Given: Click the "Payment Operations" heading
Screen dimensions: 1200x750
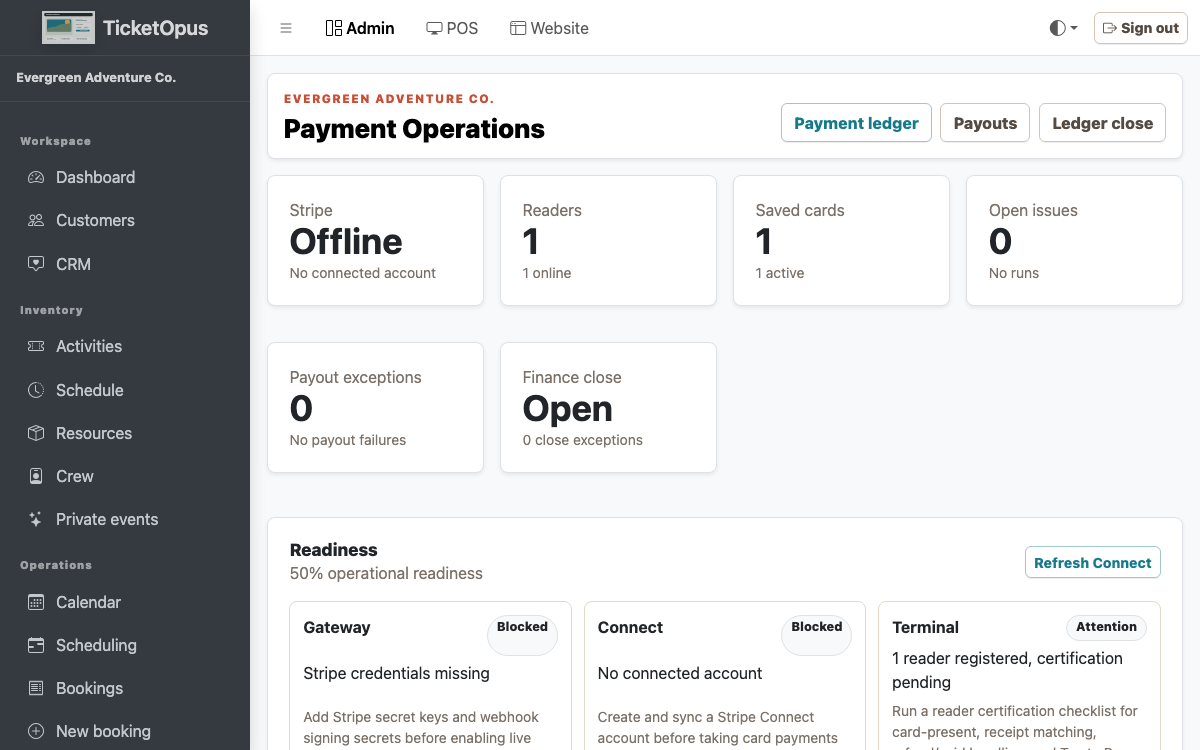Looking at the screenshot, I should 414,129.
